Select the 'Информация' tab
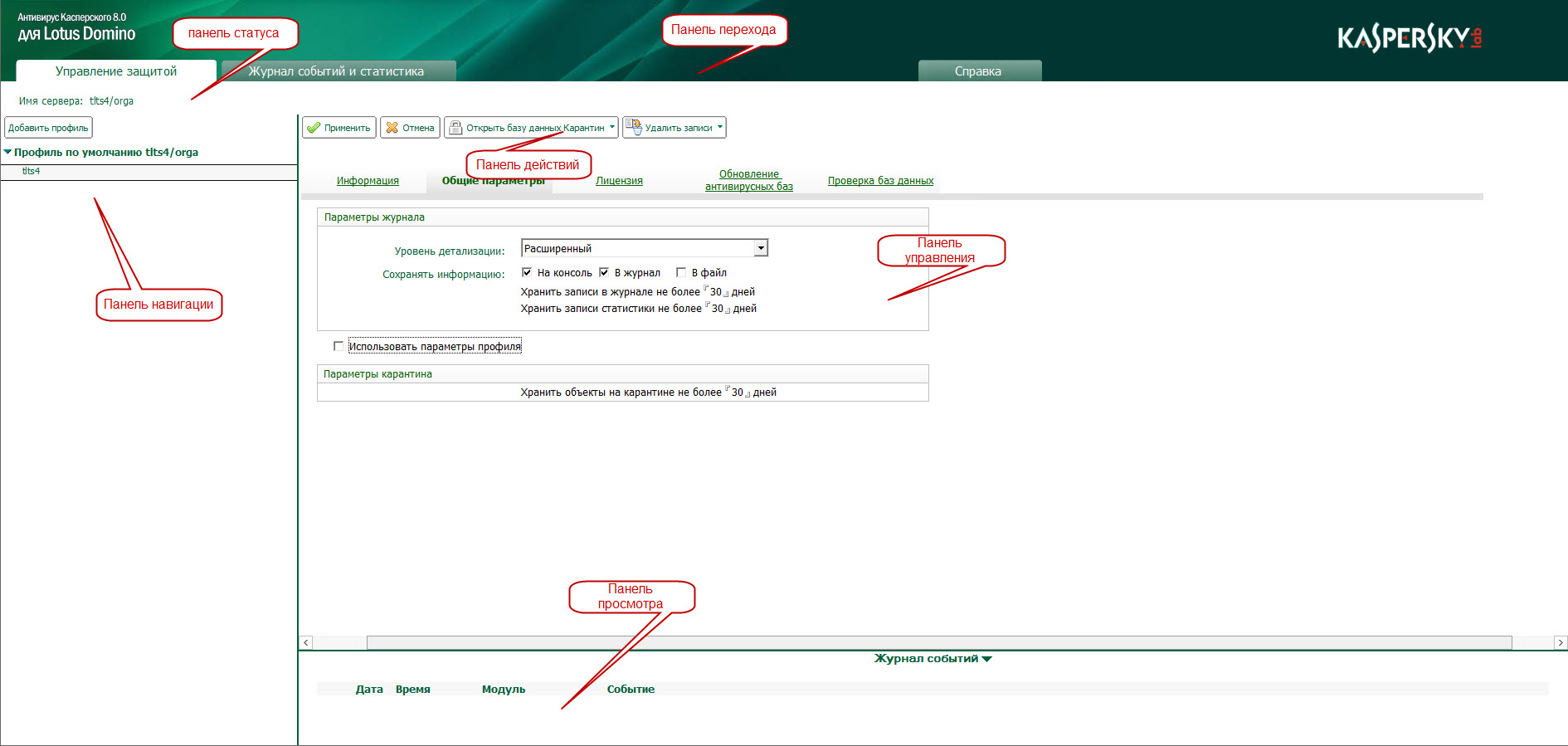The height and width of the screenshot is (746, 1568). (x=368, y=181)
